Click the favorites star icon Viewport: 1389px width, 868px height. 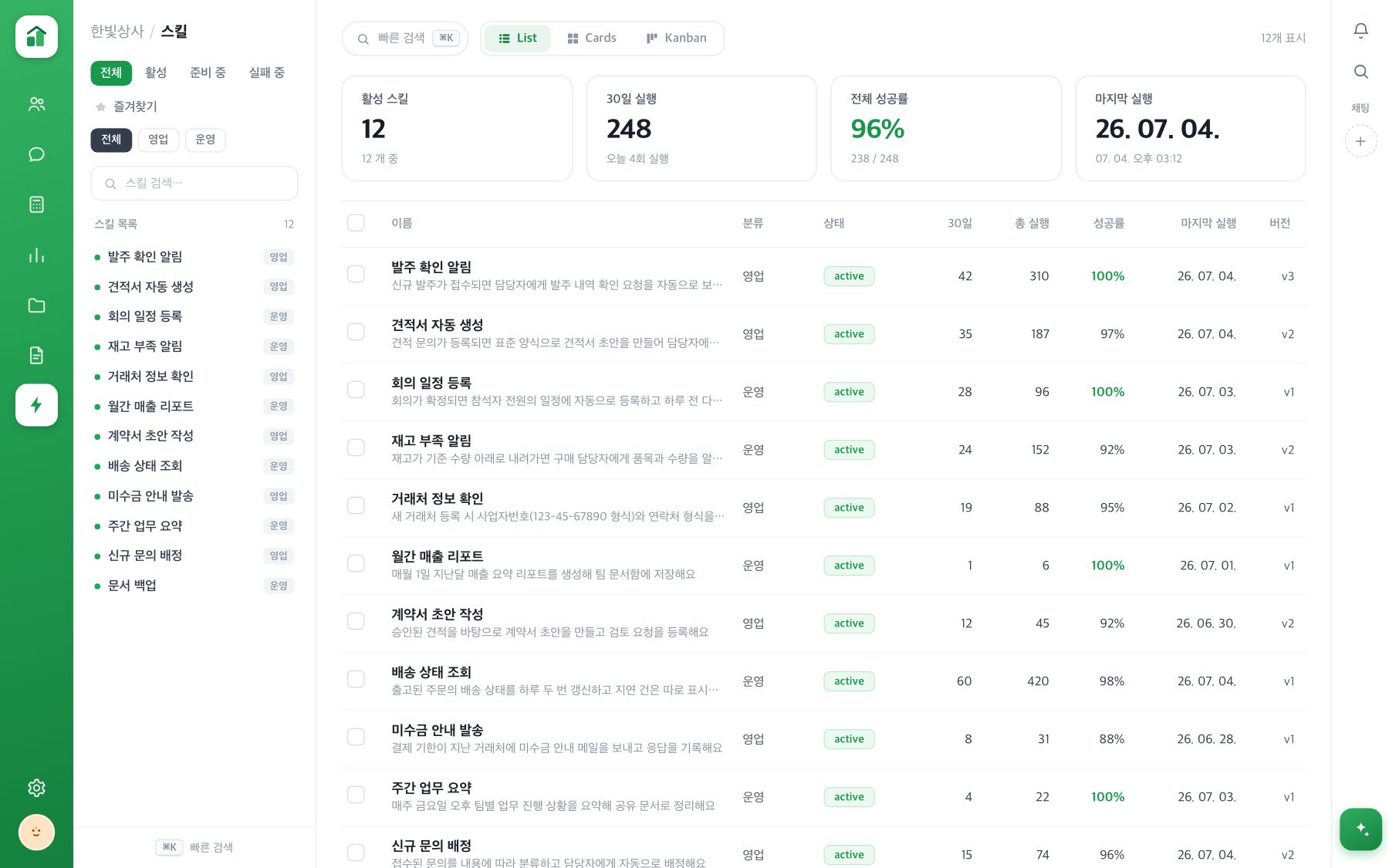coord(100,106)
